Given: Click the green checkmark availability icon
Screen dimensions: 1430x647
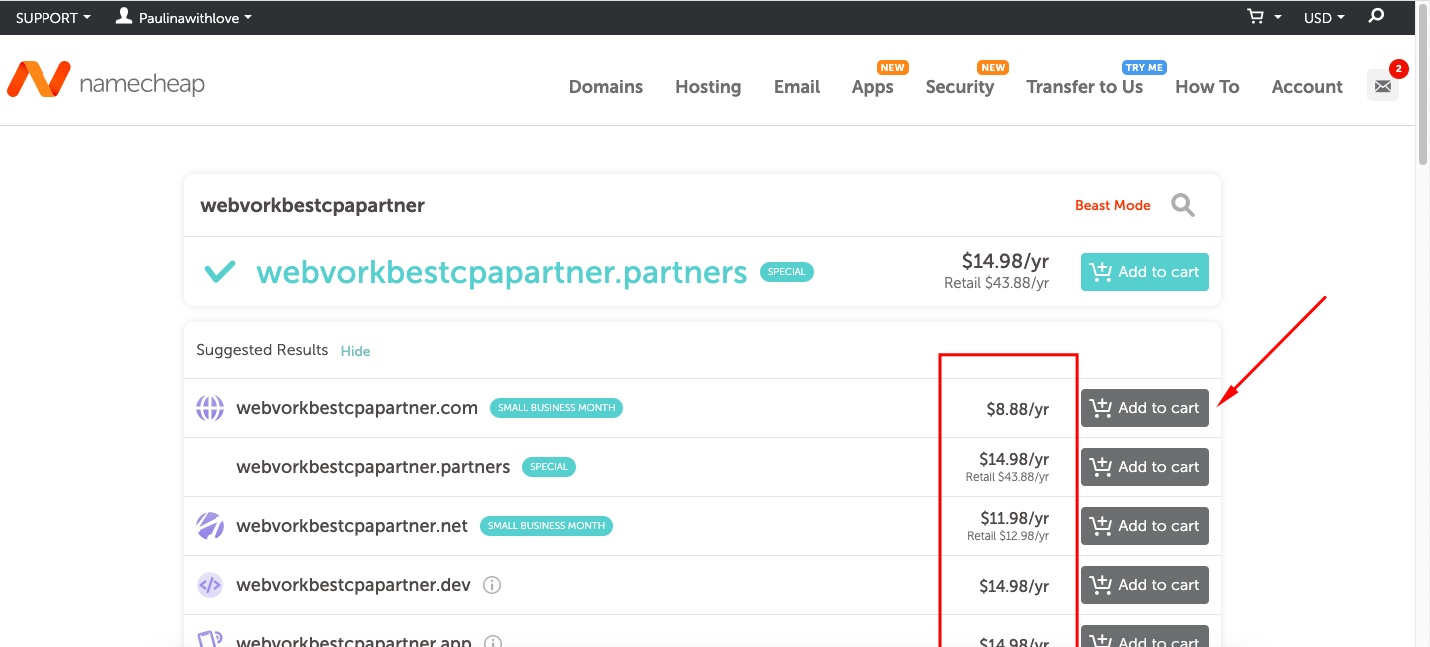Looking at the screenshot, I should point(220,271).
